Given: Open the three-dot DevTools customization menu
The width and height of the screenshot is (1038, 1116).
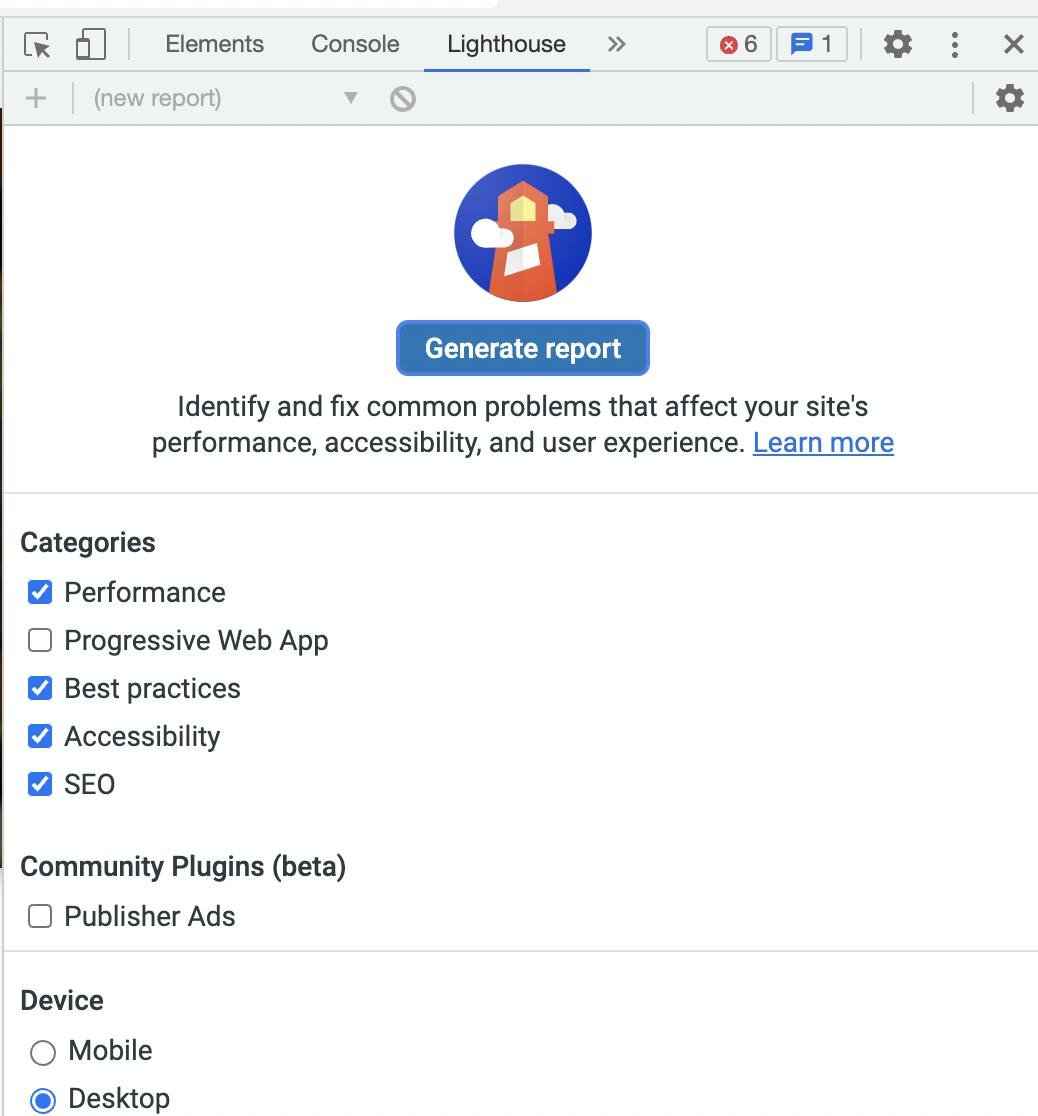Looking at the screenshot, I should 955,44.
